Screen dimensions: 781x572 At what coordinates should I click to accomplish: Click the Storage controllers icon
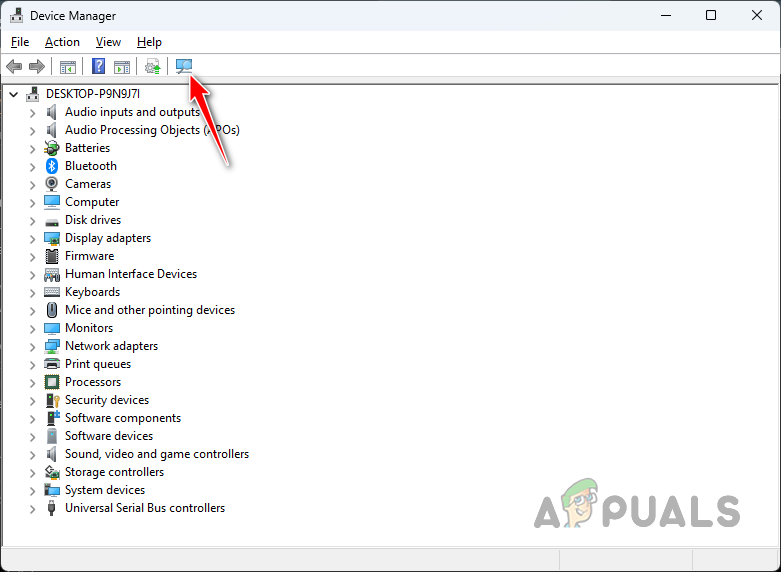click(x=52, y=472)
